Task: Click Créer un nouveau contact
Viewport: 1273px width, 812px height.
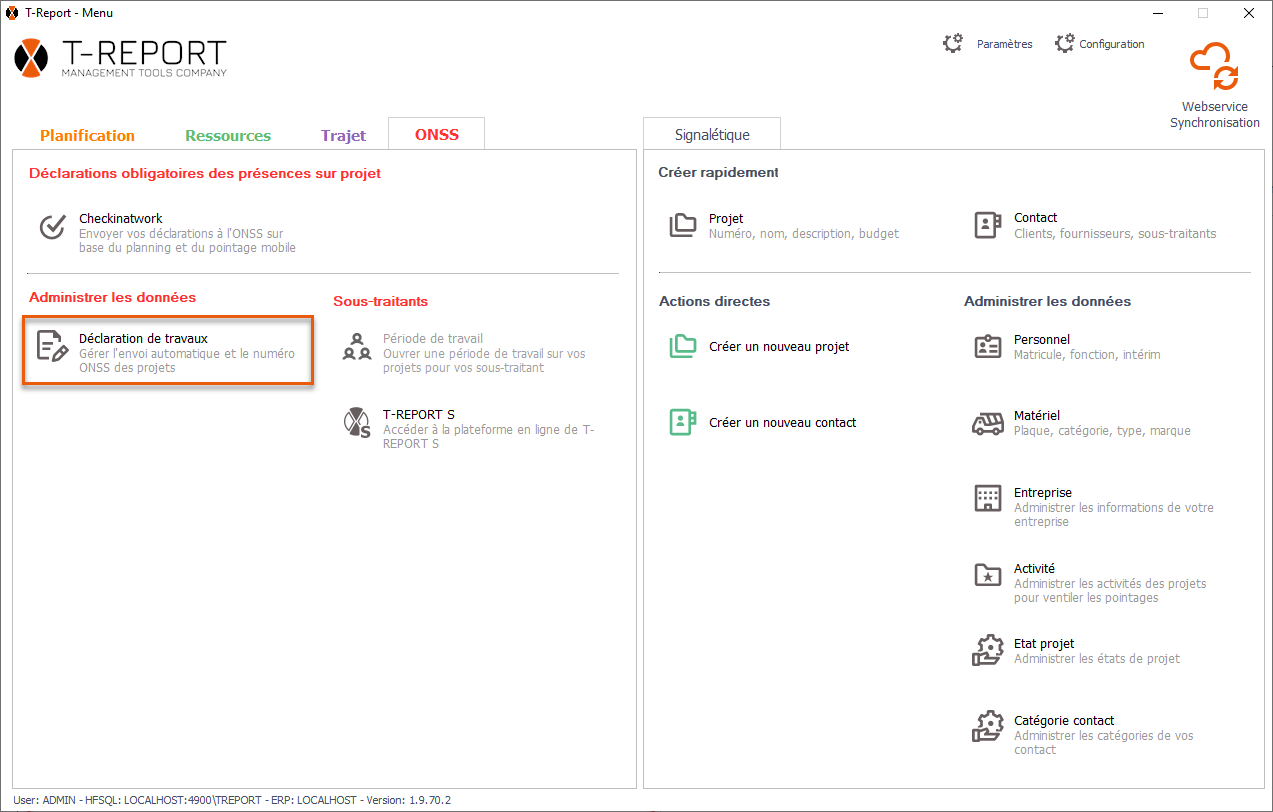Action: (782, 423)
